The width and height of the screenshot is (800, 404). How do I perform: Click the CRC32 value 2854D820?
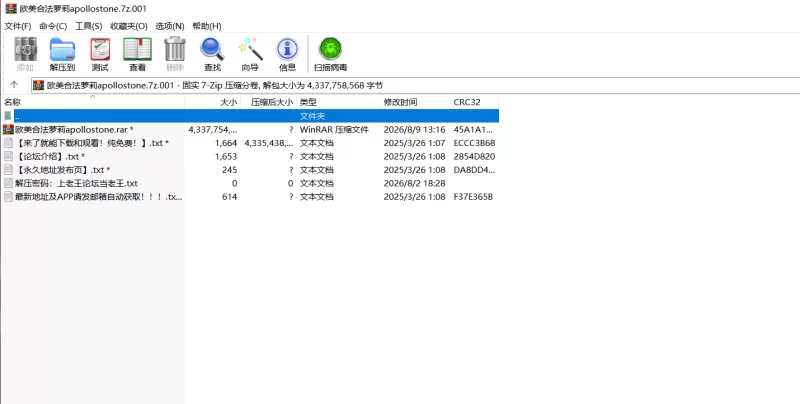[474, 157]
